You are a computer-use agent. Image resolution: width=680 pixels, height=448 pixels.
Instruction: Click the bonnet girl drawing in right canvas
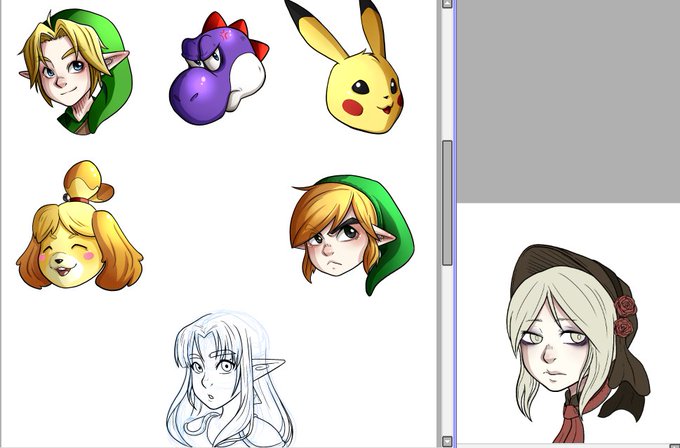point(579,343)
